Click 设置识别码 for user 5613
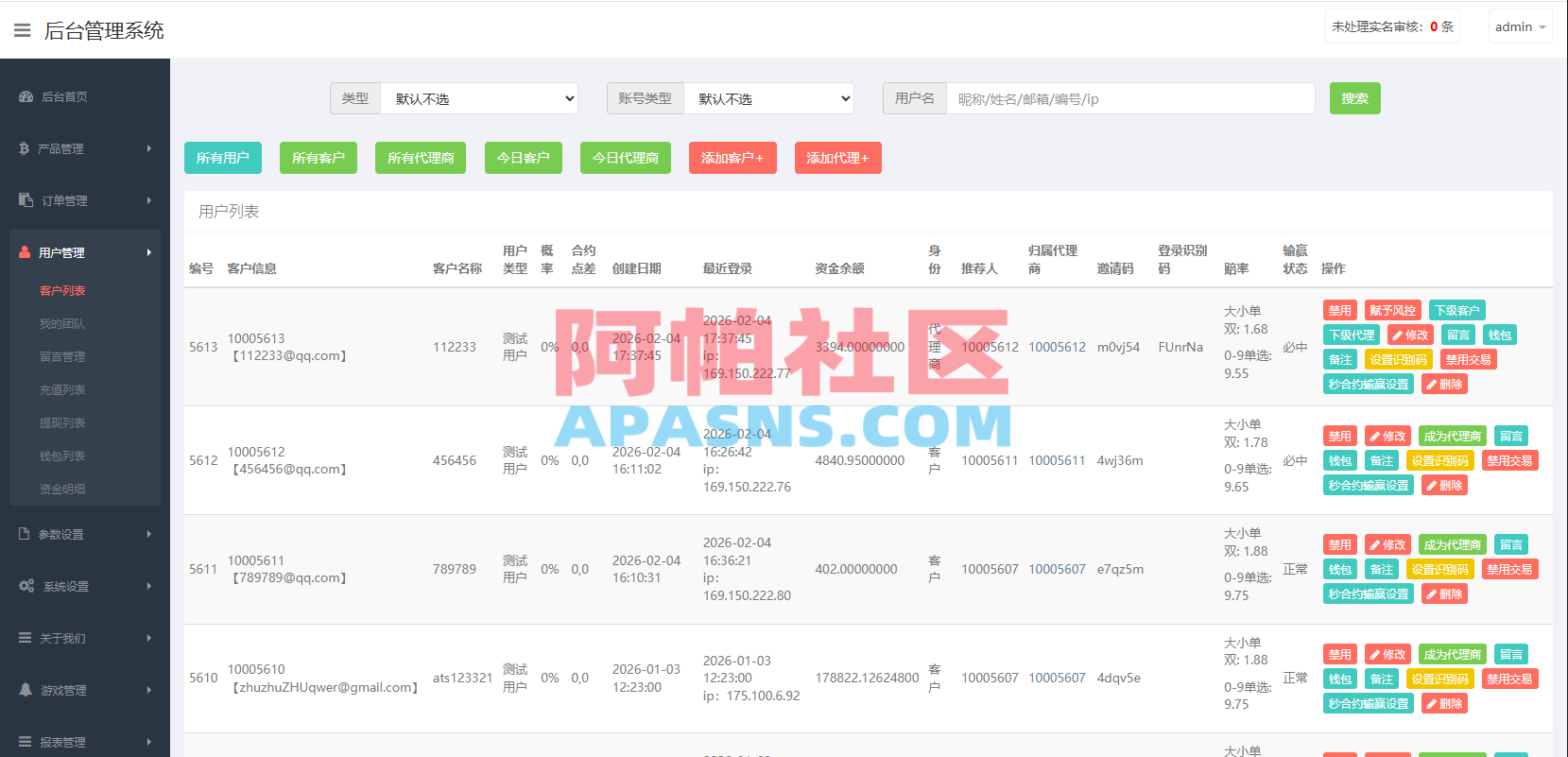The image size is (1568, 757). click(x=1399, y=359)
